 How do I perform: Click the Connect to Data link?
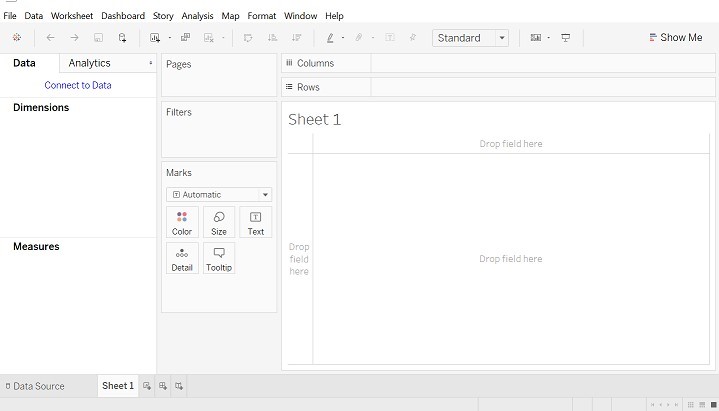78,85
